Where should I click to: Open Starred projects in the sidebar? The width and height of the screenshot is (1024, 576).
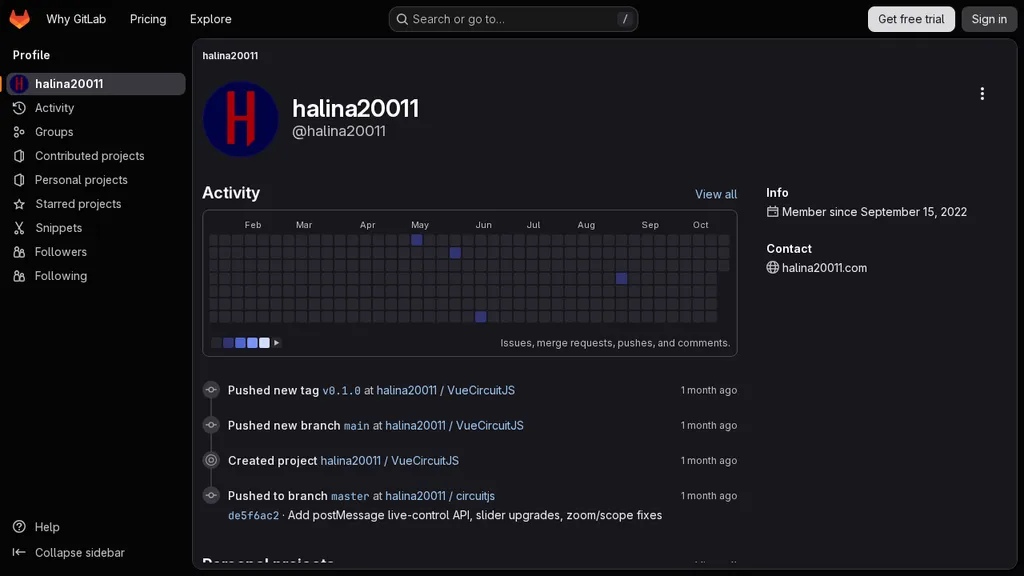[96, 204]
